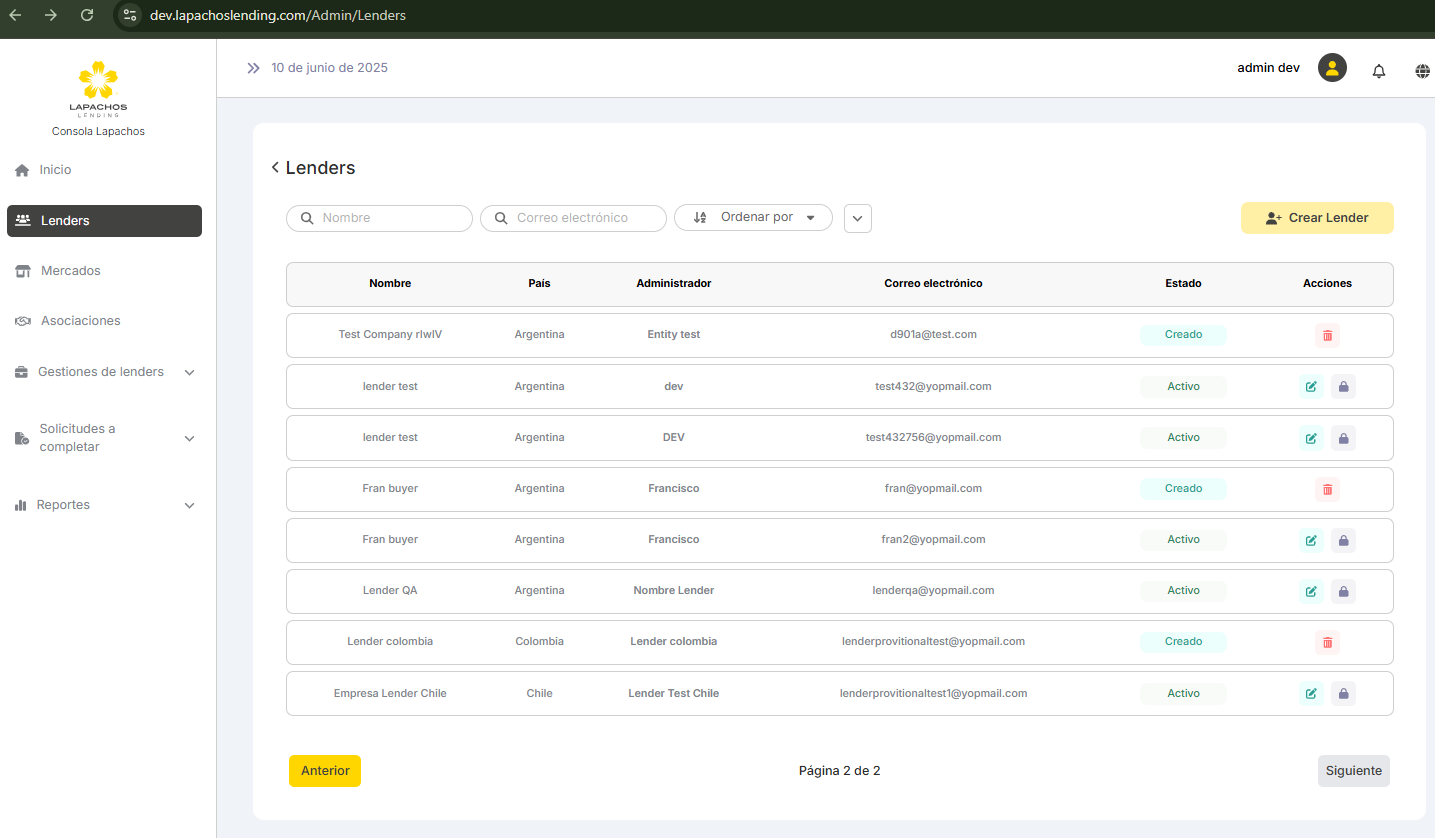Focus the Correo electrónico search field

click(584, 218)
